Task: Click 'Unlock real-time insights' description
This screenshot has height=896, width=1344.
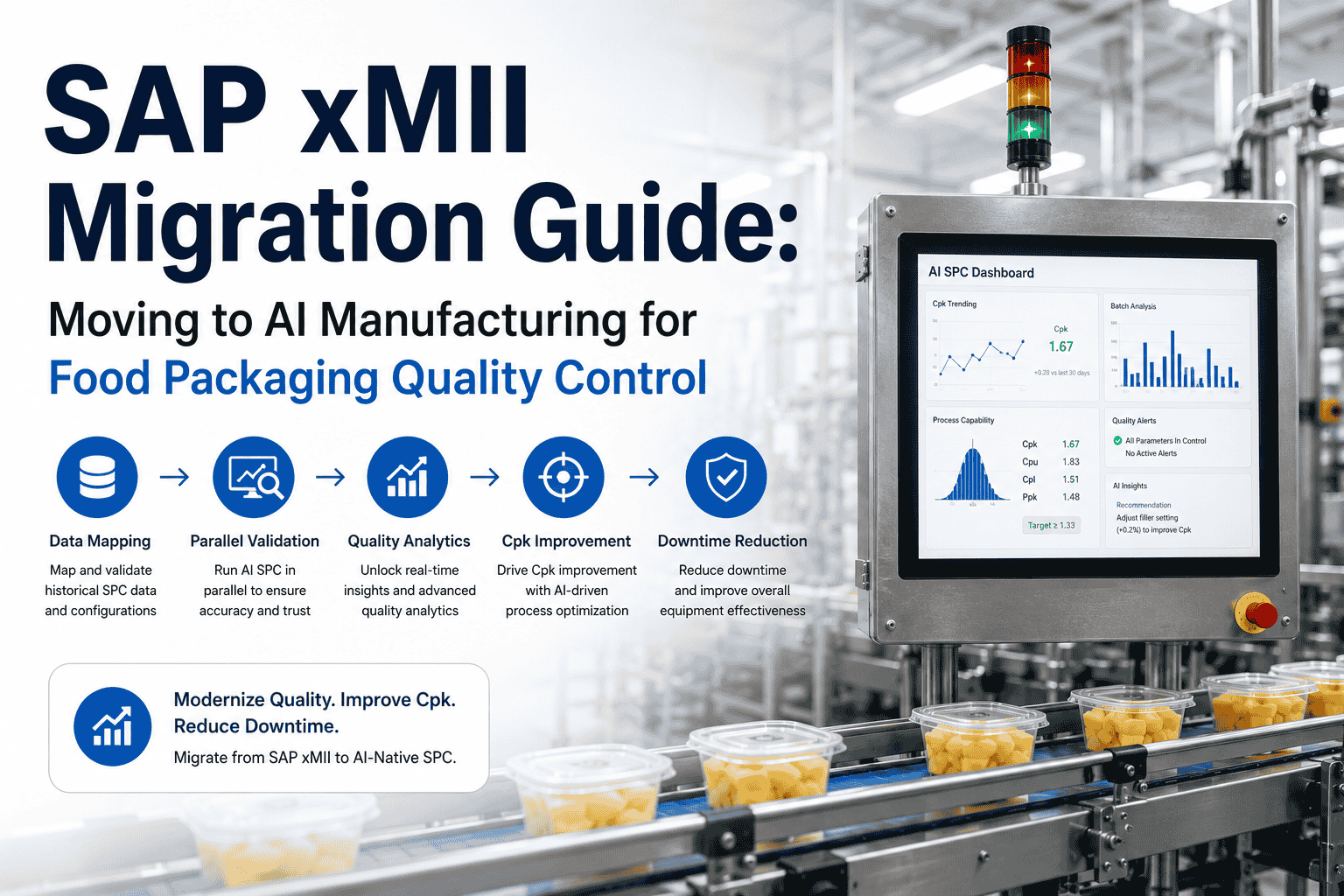Action: (x=409, y=591)
